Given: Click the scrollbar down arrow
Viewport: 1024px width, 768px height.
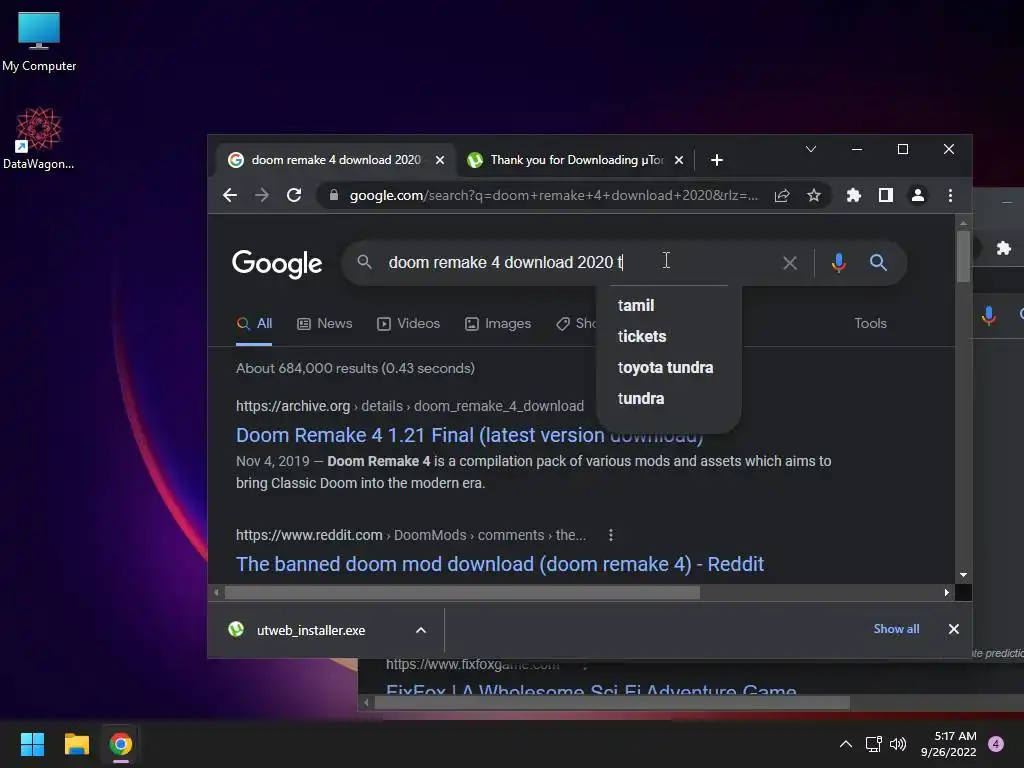Looking at the screenshot, I should point(963,575).
